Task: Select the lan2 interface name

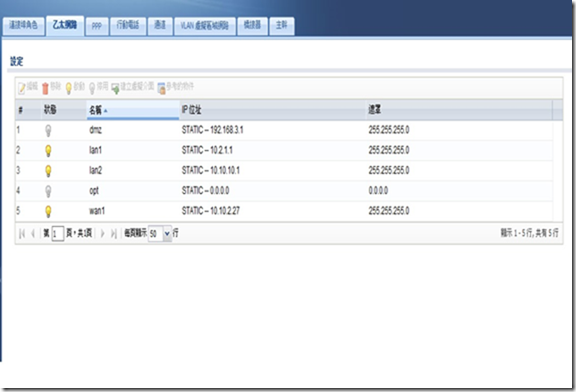Action: [x=96, y=170]
